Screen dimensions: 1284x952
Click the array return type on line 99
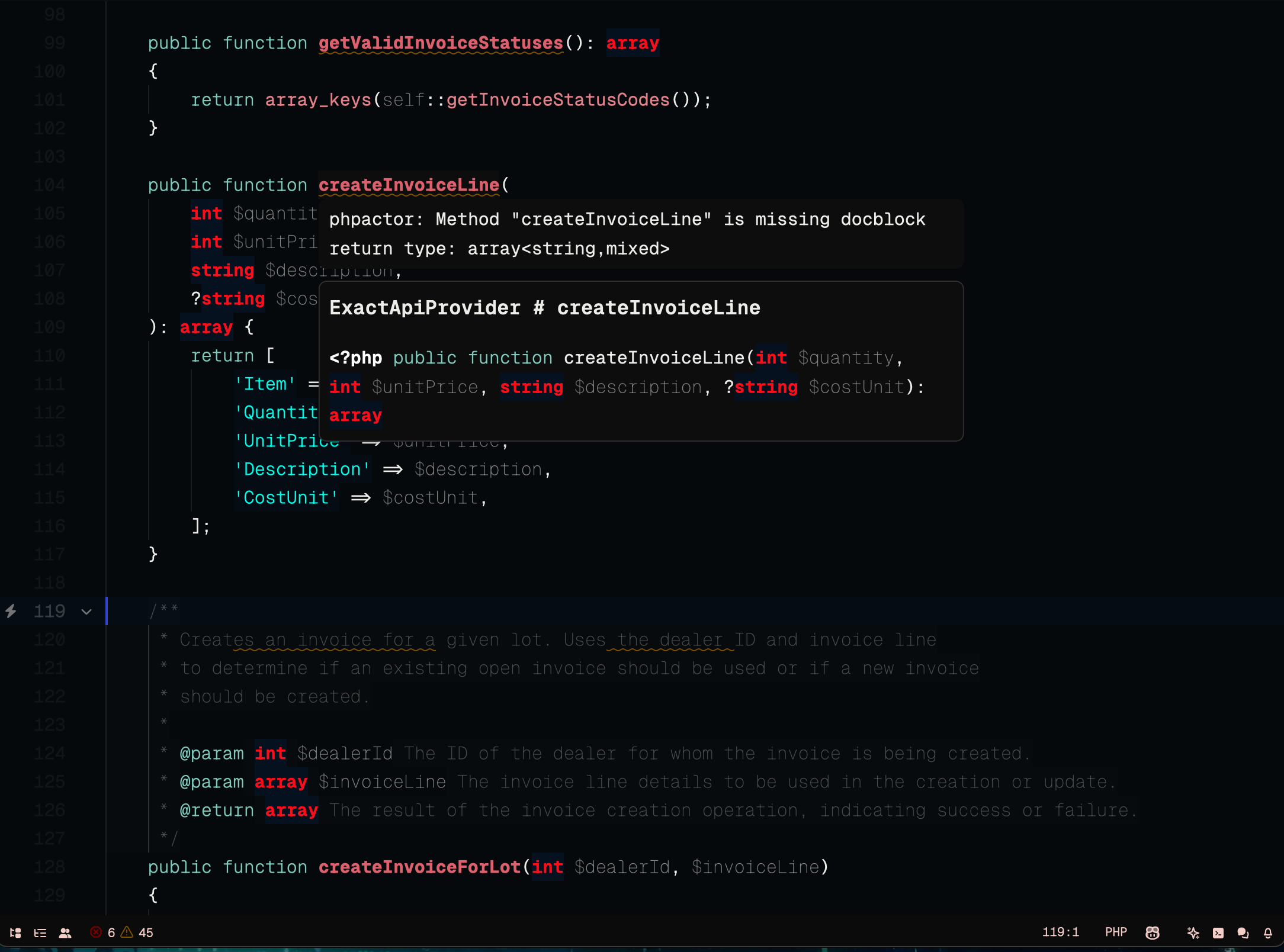coord(633,43)
